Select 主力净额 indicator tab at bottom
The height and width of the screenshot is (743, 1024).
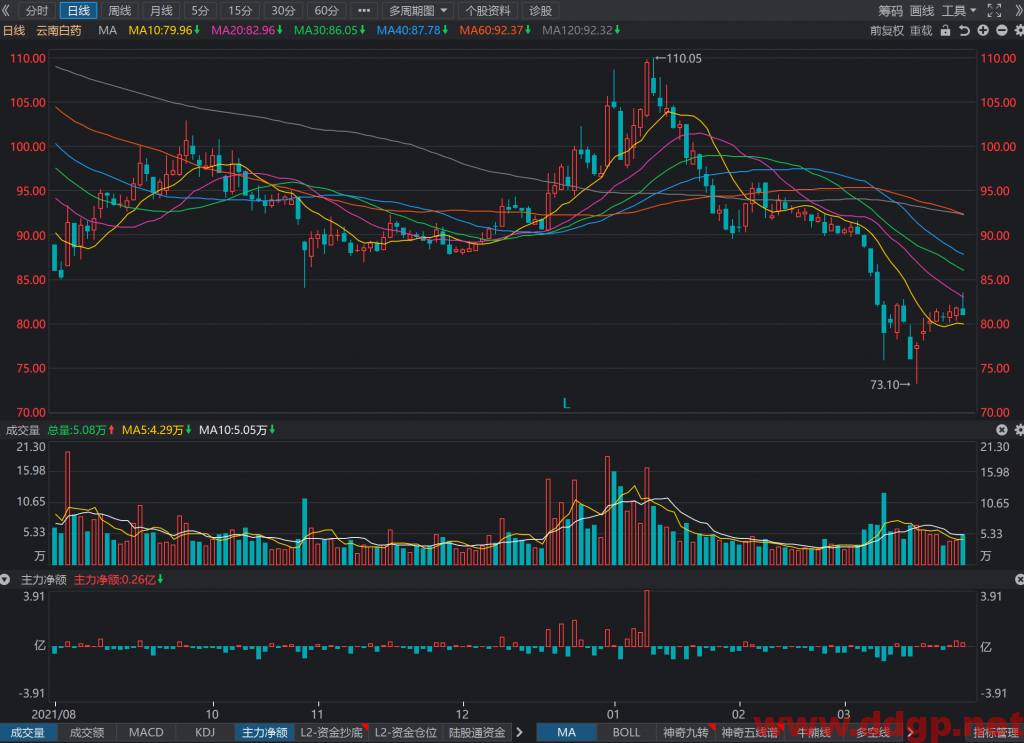264,733
